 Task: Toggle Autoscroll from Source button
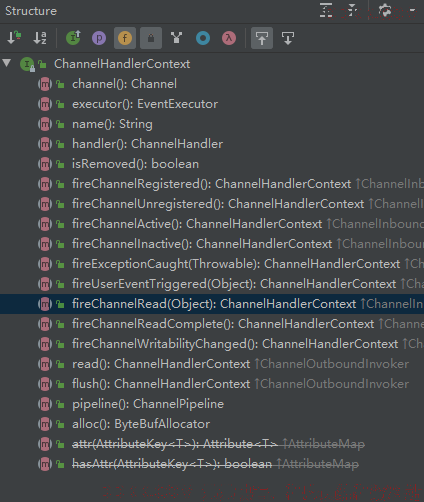point(288,38)
